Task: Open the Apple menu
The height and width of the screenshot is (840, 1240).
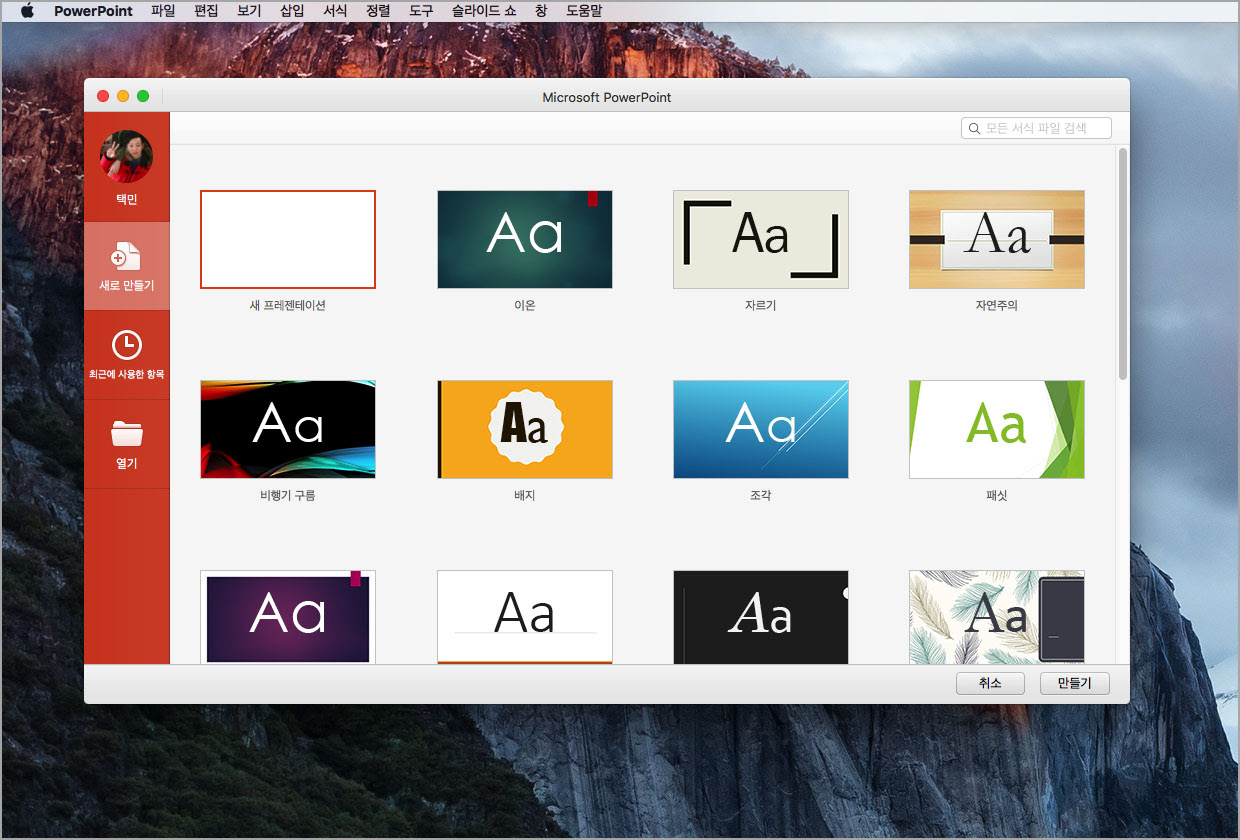Action: (x=27, y=11)
